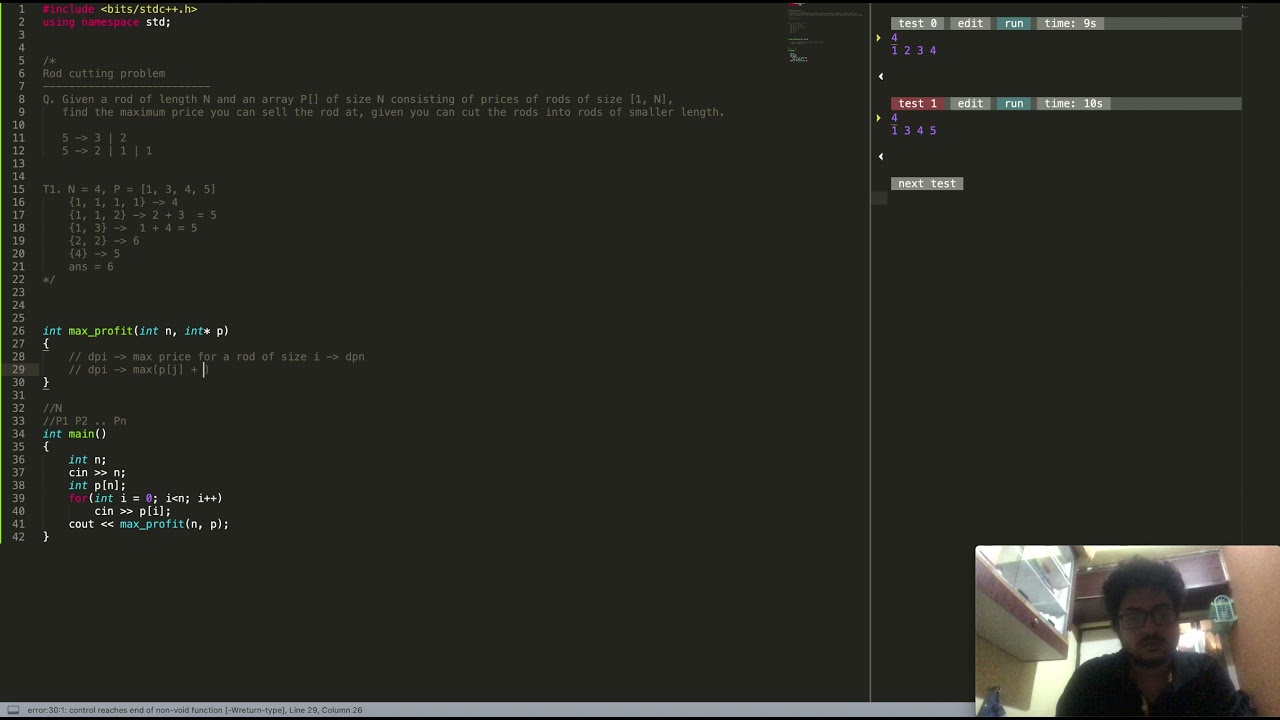Click test input values 1 3 4 5
The height and width of the screenshot is (720, 1280).
coord(914,131)
